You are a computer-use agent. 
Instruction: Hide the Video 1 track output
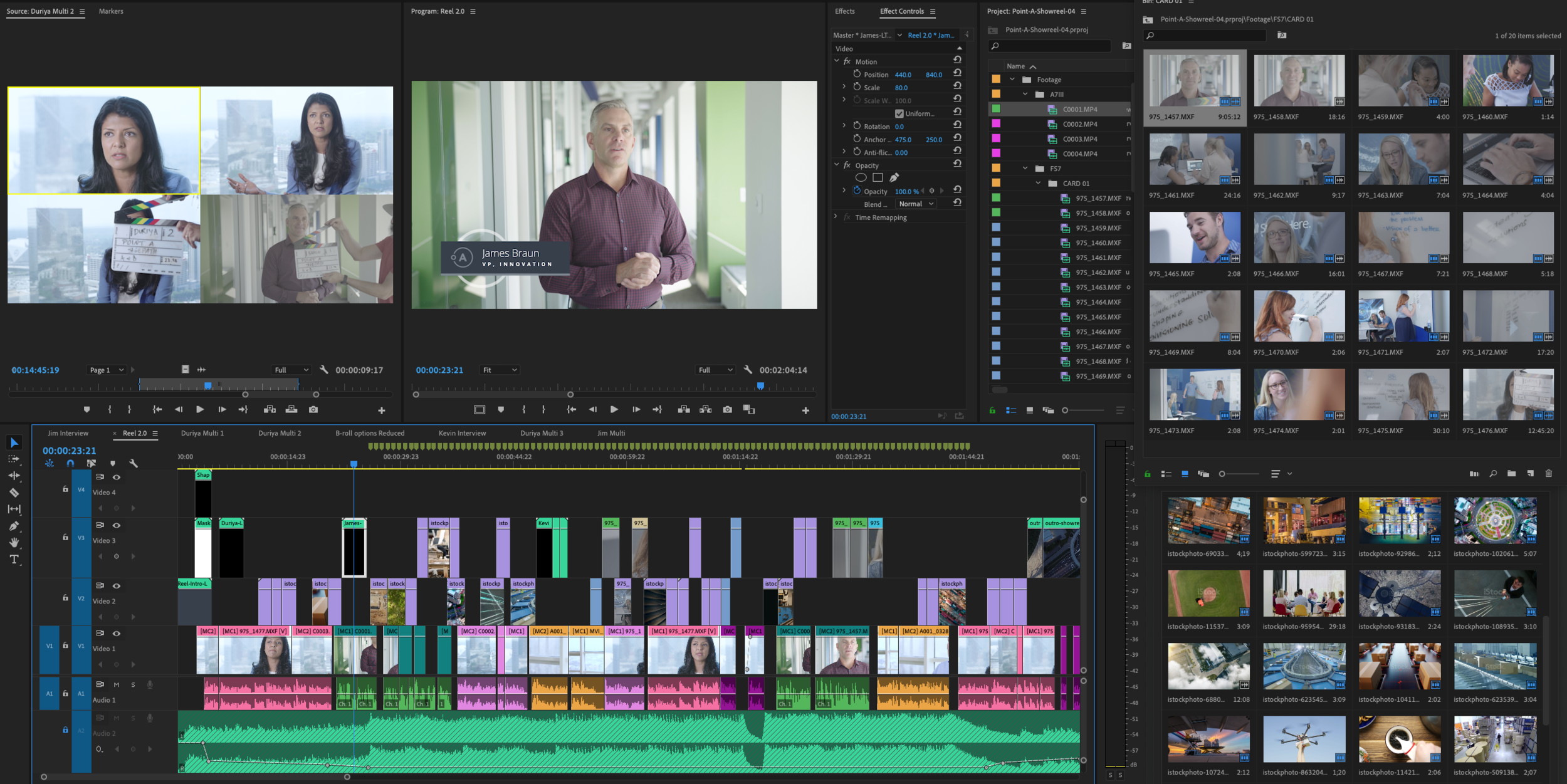pos(117,634)
